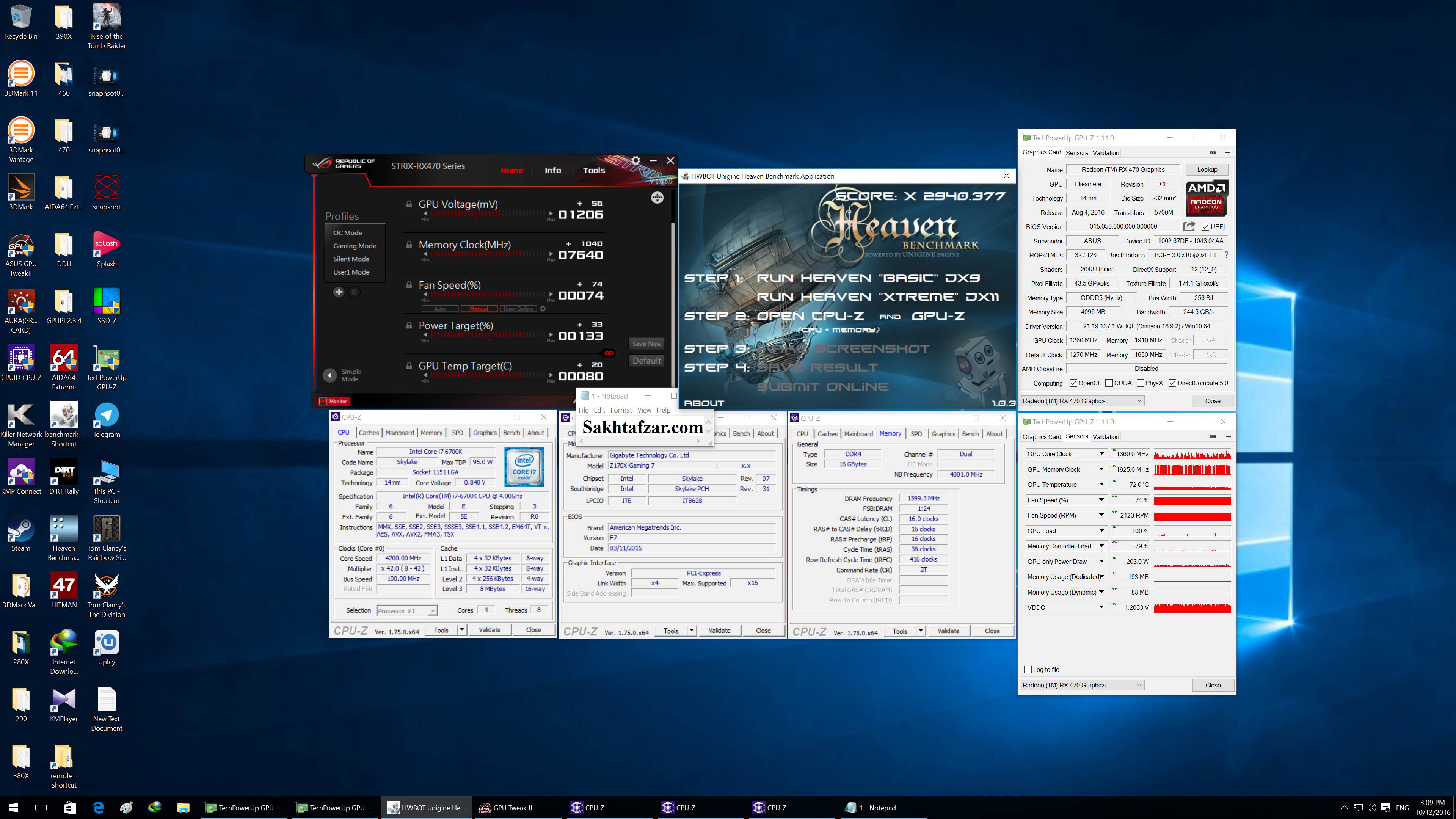Click ABOUT in Heaven Benchmark window
1456x819 pixels.
[704, 403]
